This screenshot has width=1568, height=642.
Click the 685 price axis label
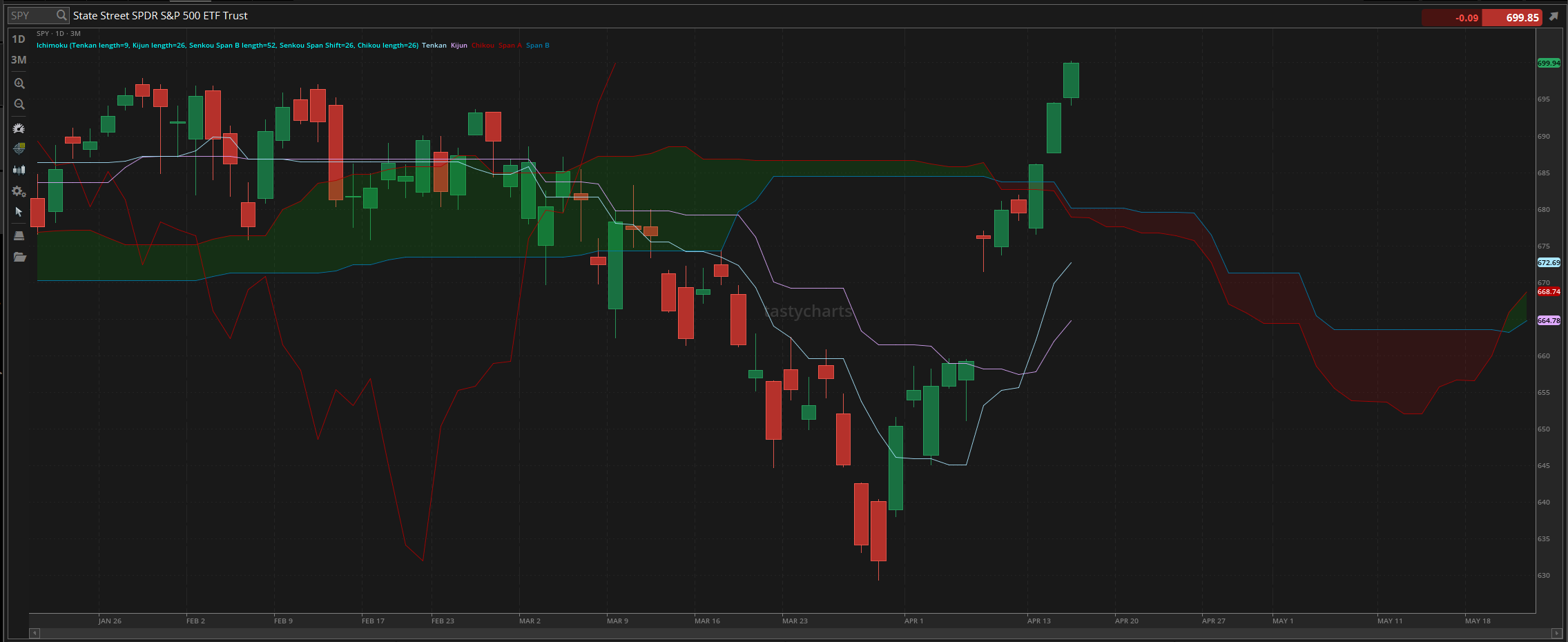pos(1543,173)
